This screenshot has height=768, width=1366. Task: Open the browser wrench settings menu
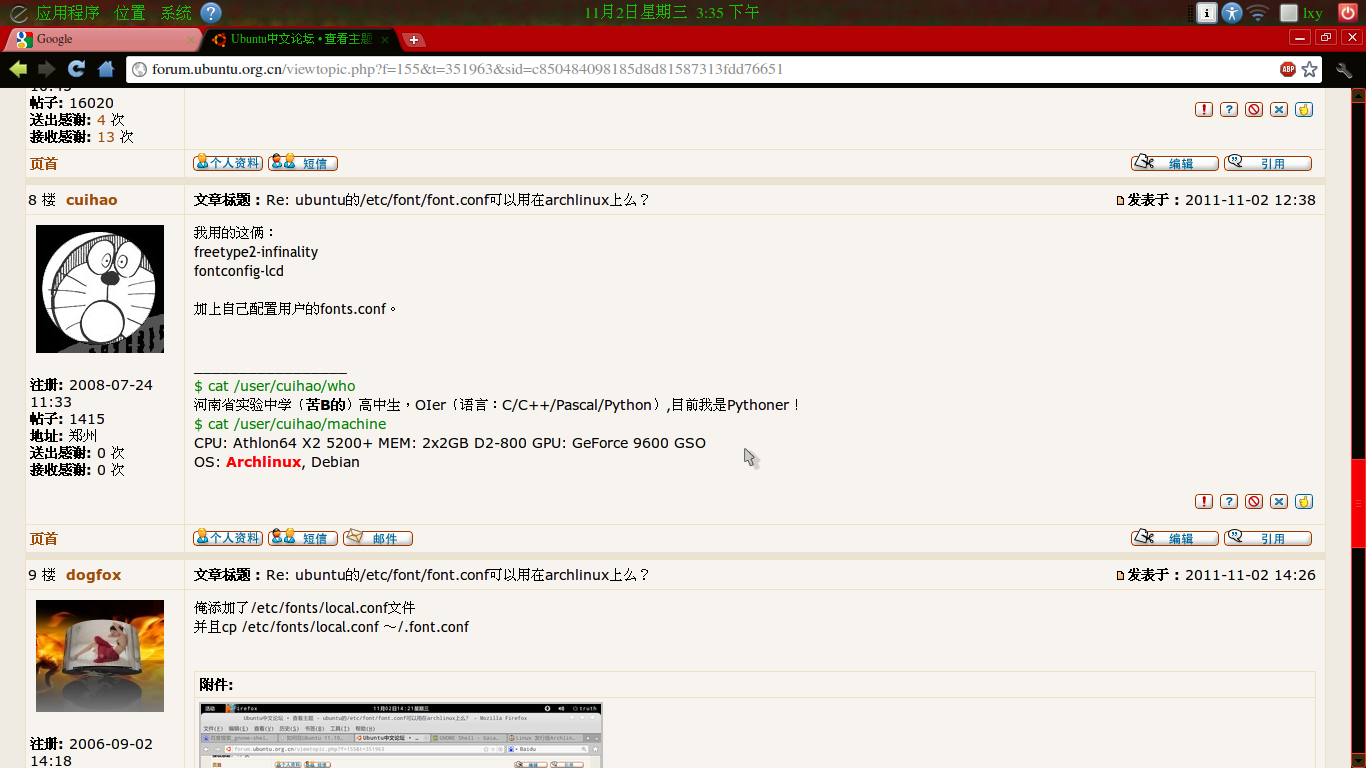click(x=1344, y=70)
